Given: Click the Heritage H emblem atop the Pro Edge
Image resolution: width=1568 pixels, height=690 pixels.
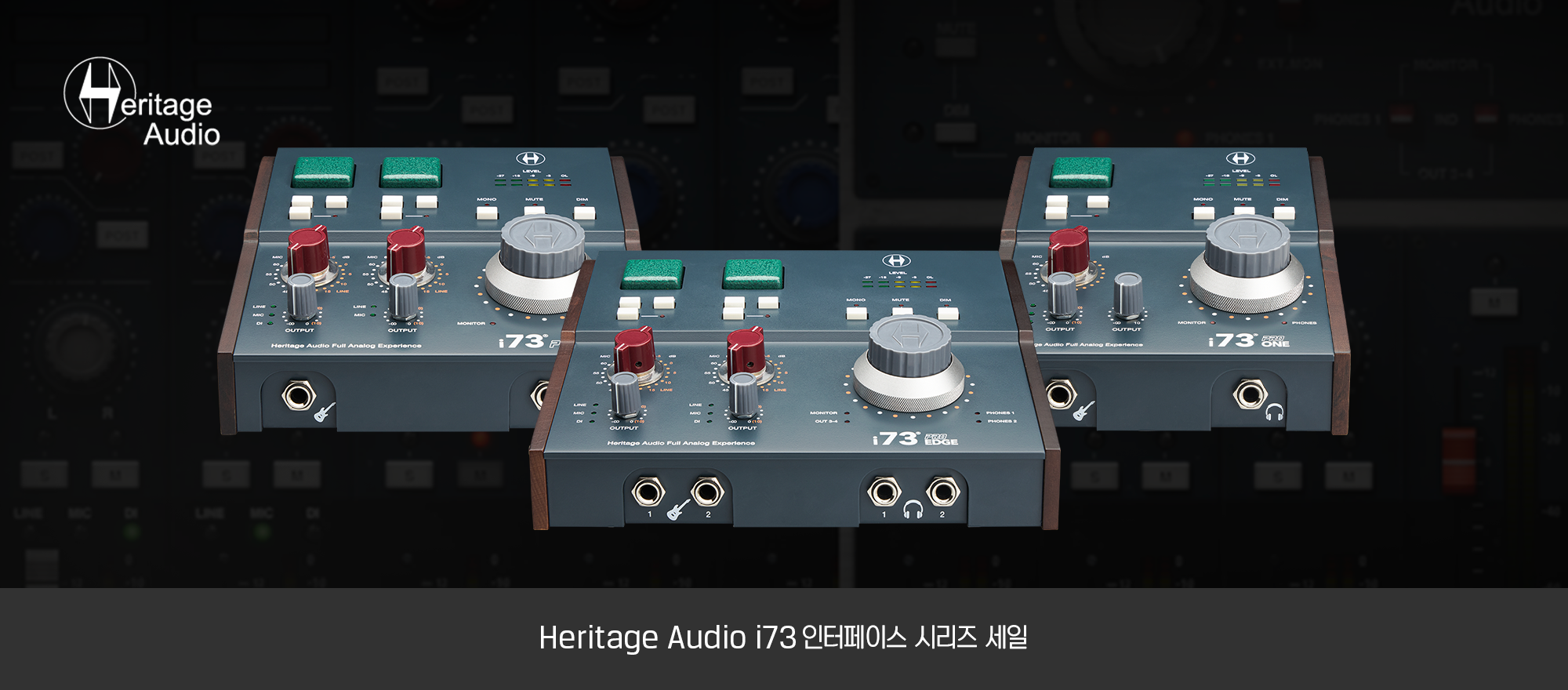Looking at the screenshot, I should 896,260.
